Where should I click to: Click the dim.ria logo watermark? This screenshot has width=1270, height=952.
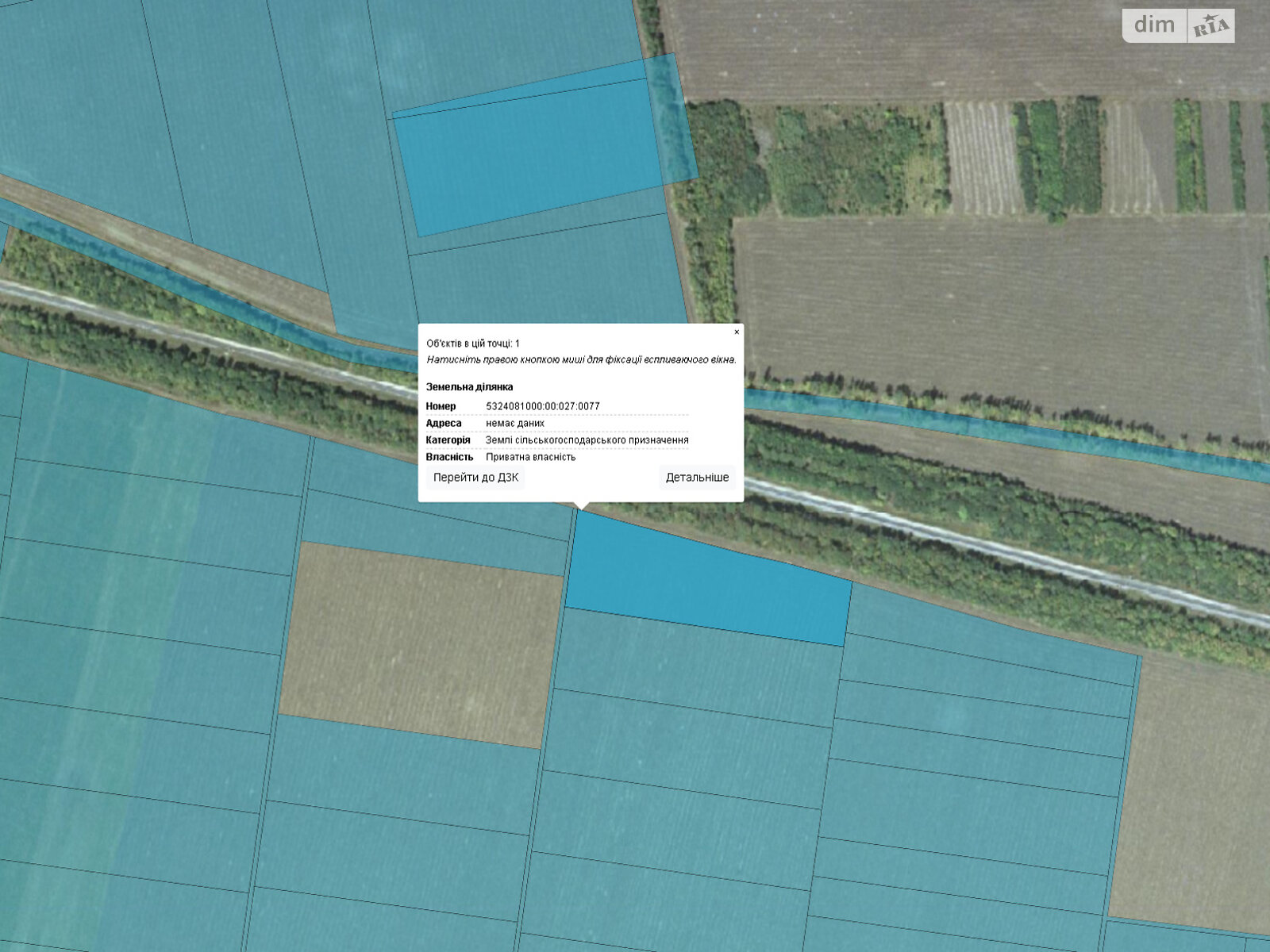point(1178,25)
